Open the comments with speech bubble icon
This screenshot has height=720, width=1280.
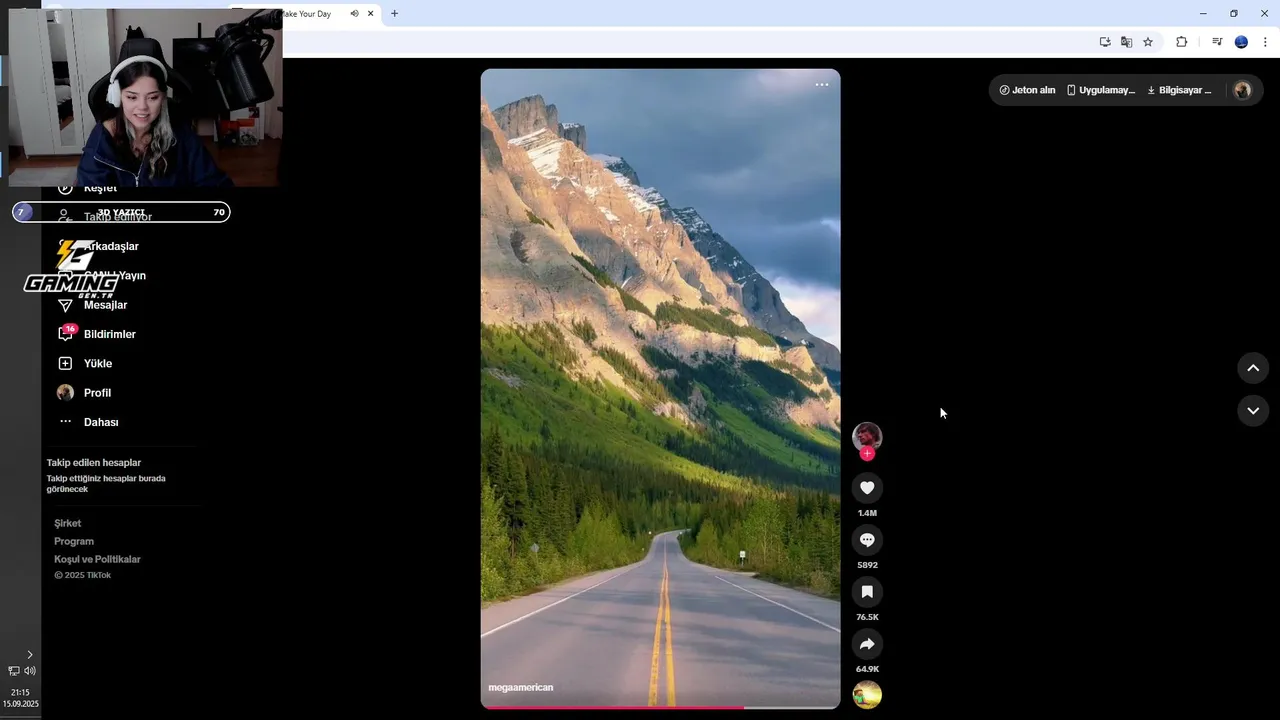point(867,540)
